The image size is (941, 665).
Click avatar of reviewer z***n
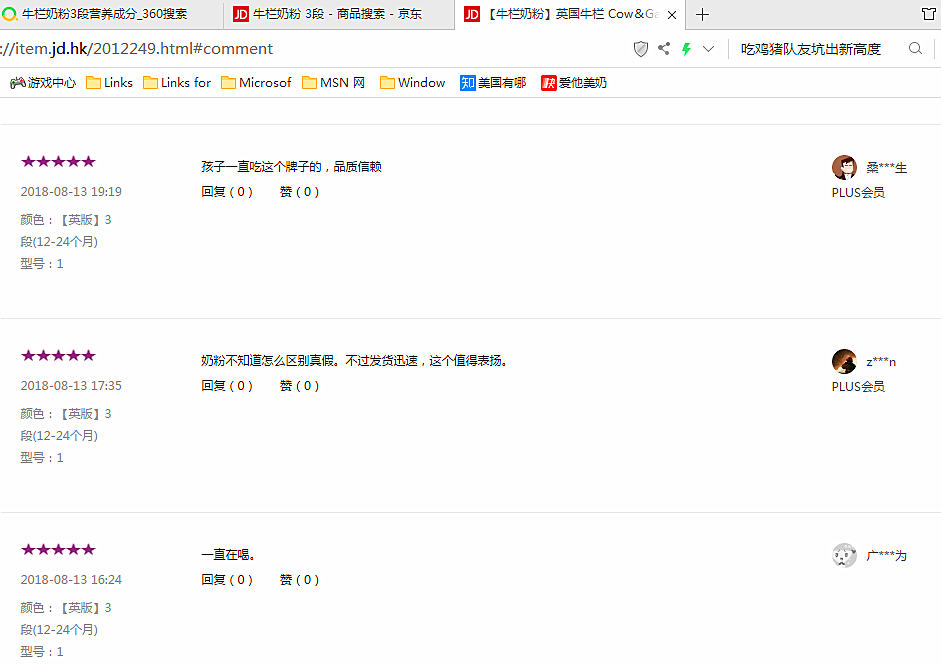[x=844, y=361]
